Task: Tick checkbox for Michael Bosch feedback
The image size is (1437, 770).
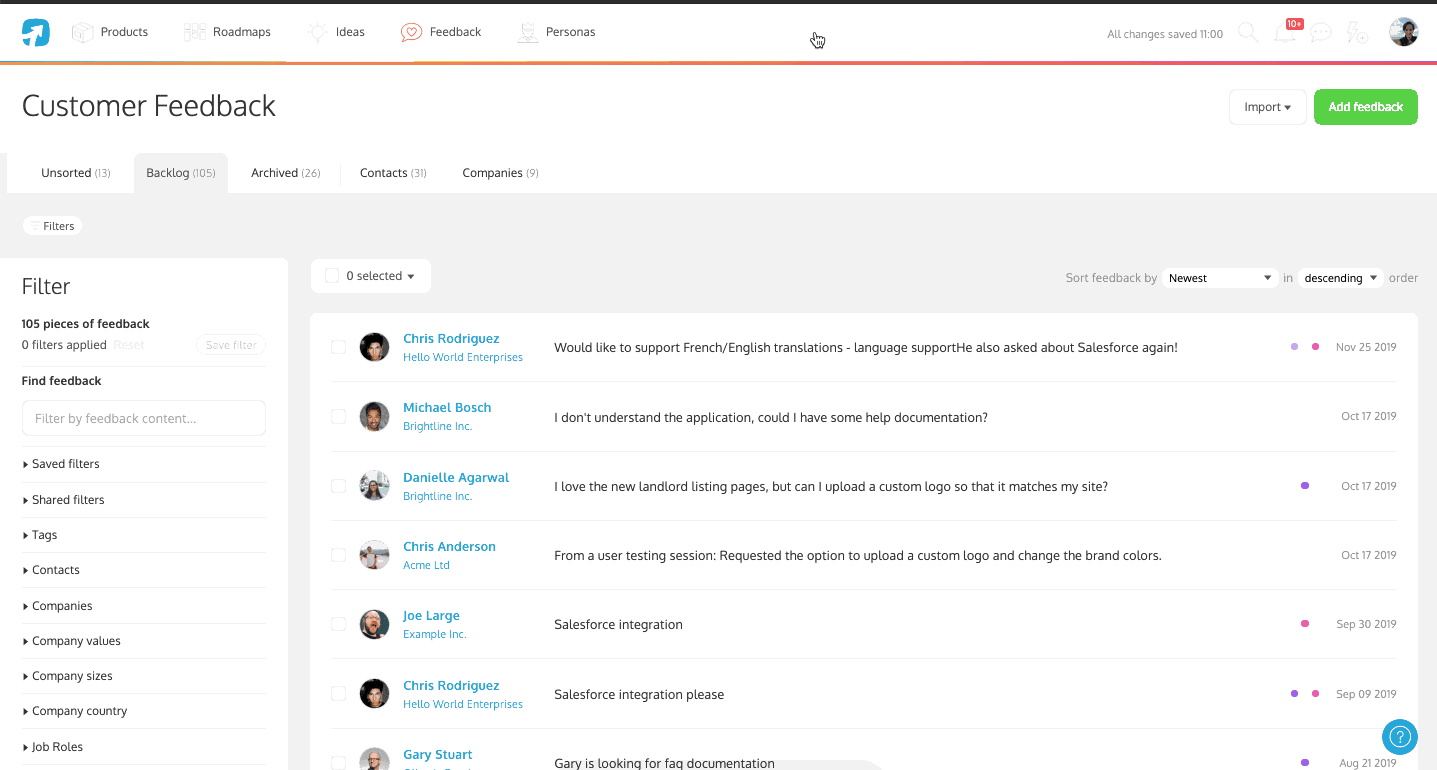Action: [338, 416]
